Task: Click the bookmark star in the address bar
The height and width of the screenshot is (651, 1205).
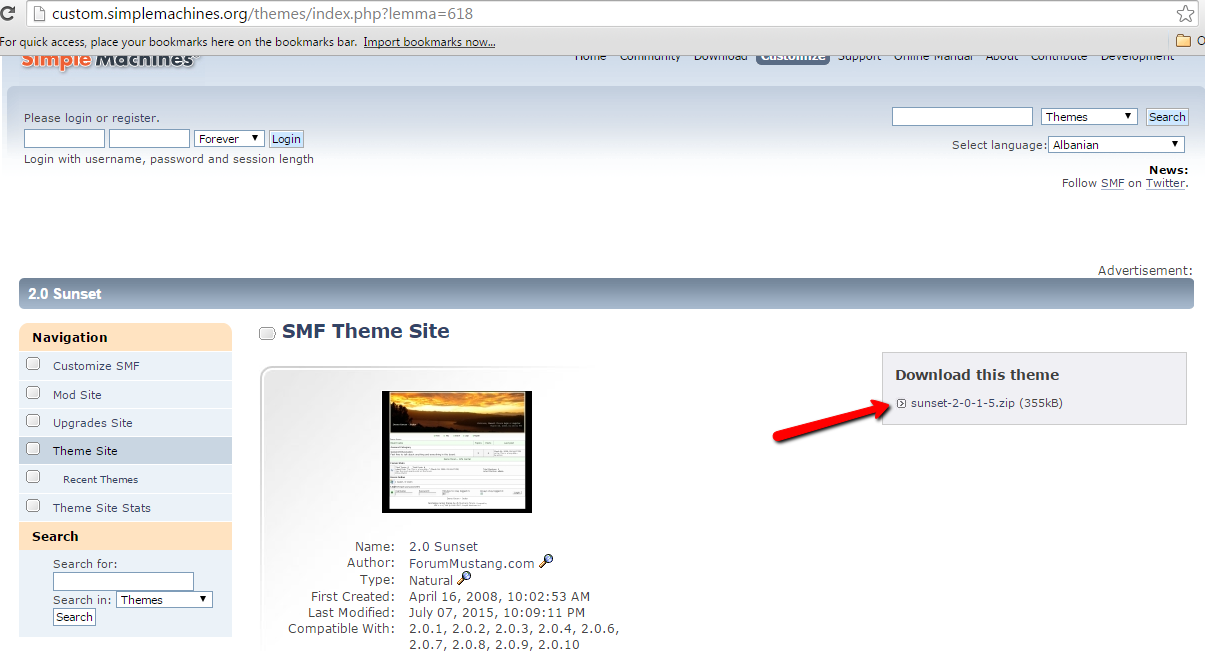Action: point(1184,14)
